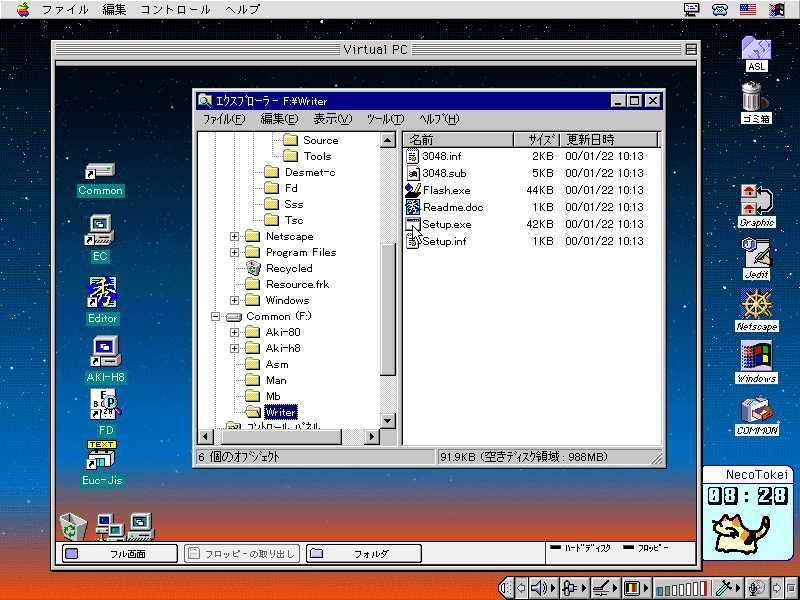
Task: Launch the Graphic converter desktop icon
Action: pos(757,200)
